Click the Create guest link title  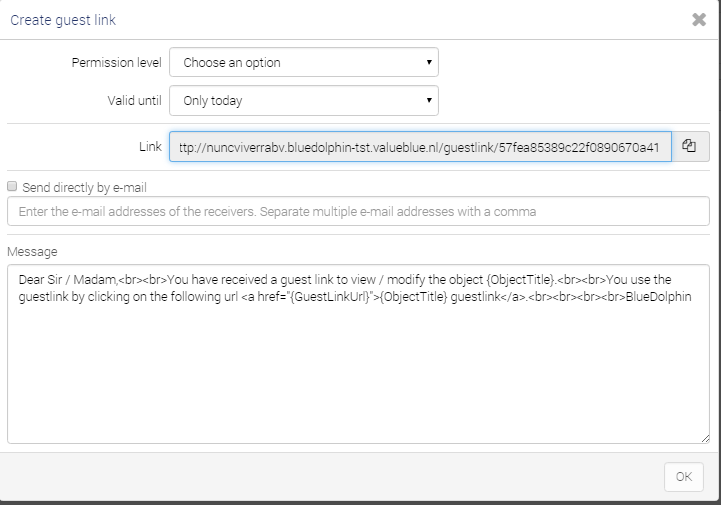click(x=63, y=20)
